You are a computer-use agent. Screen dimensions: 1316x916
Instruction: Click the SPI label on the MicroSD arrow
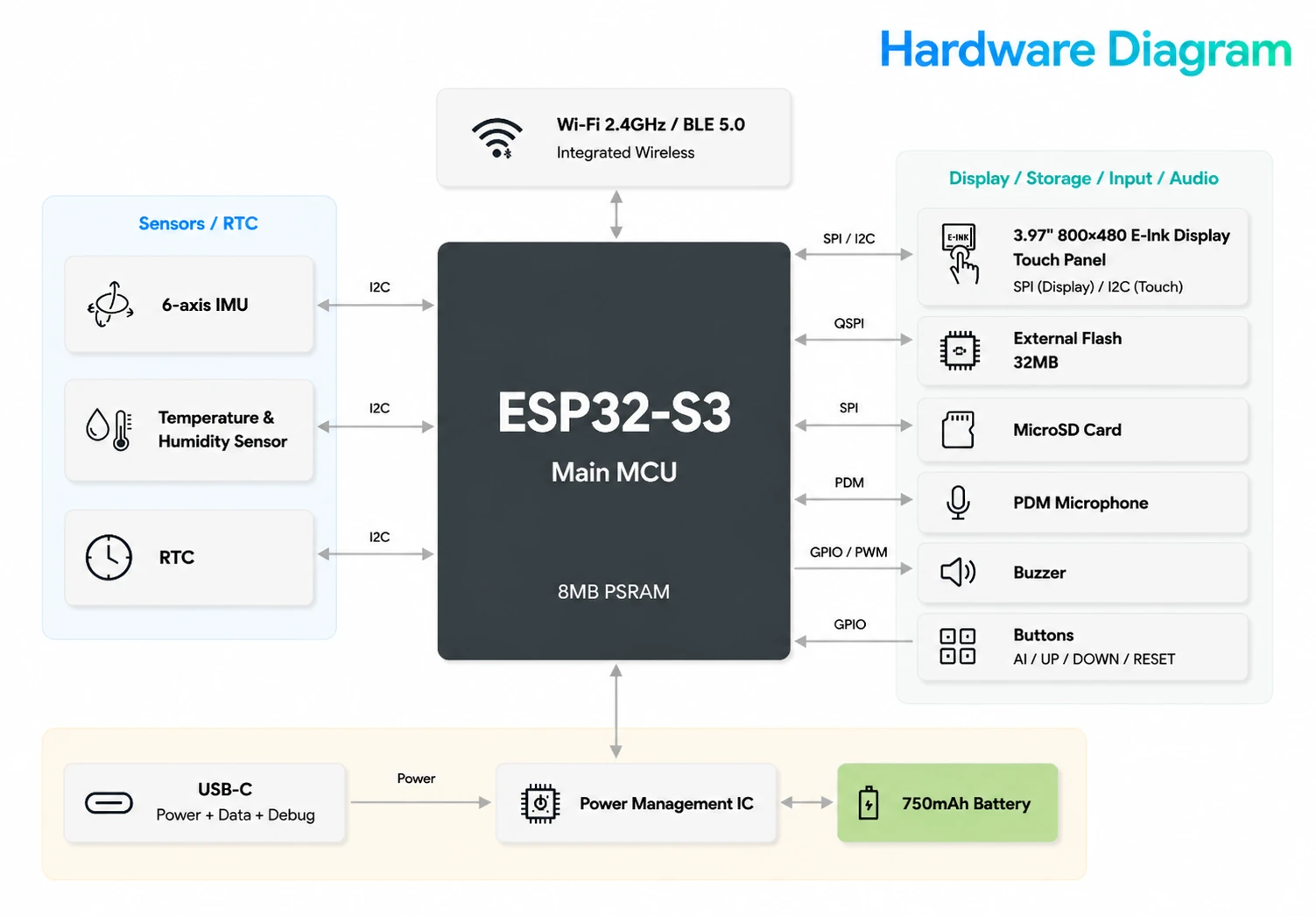click(x=848, y=408)
